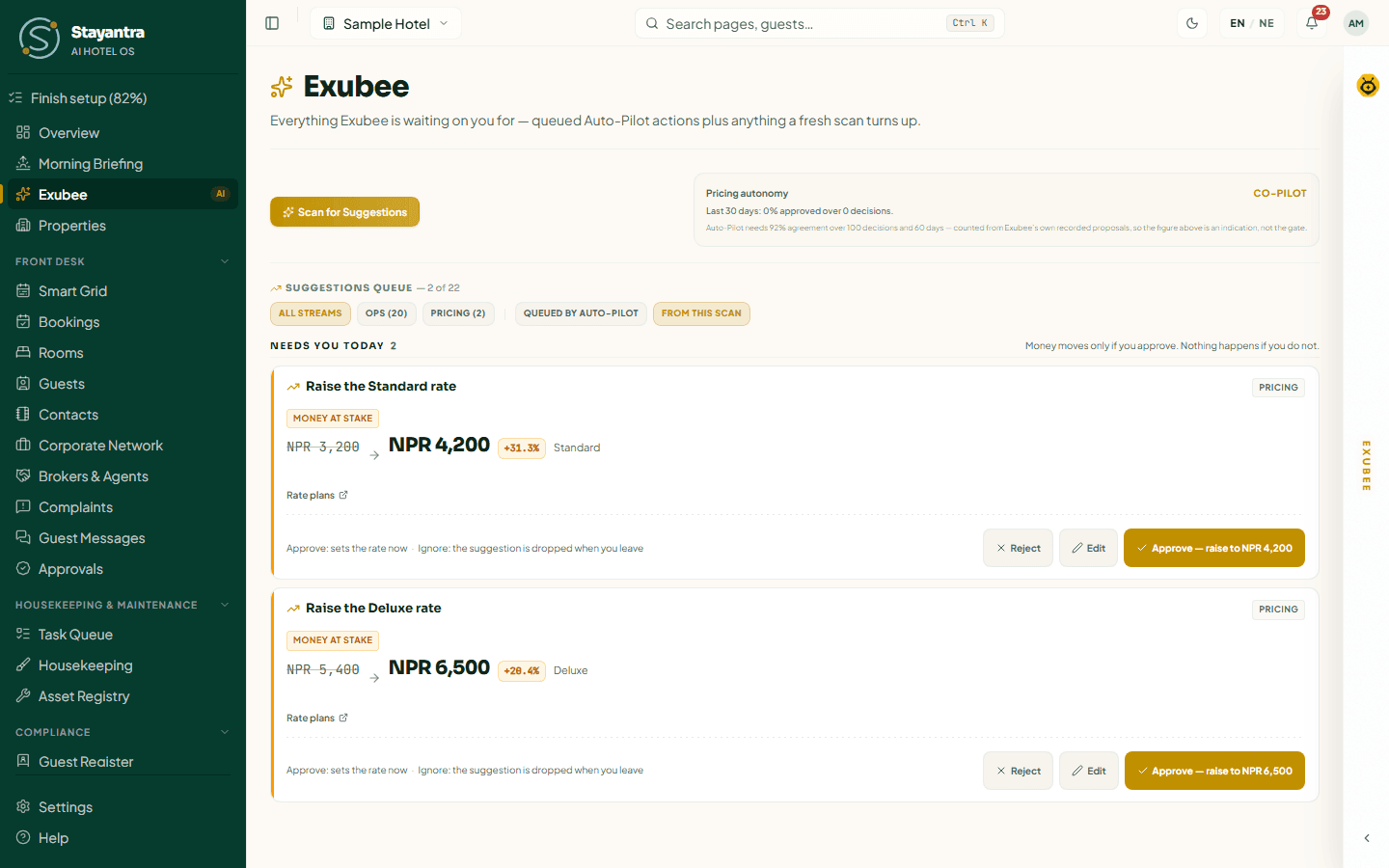Open Asset Registry
This screenshot has height=868, width=1389.
123,696
